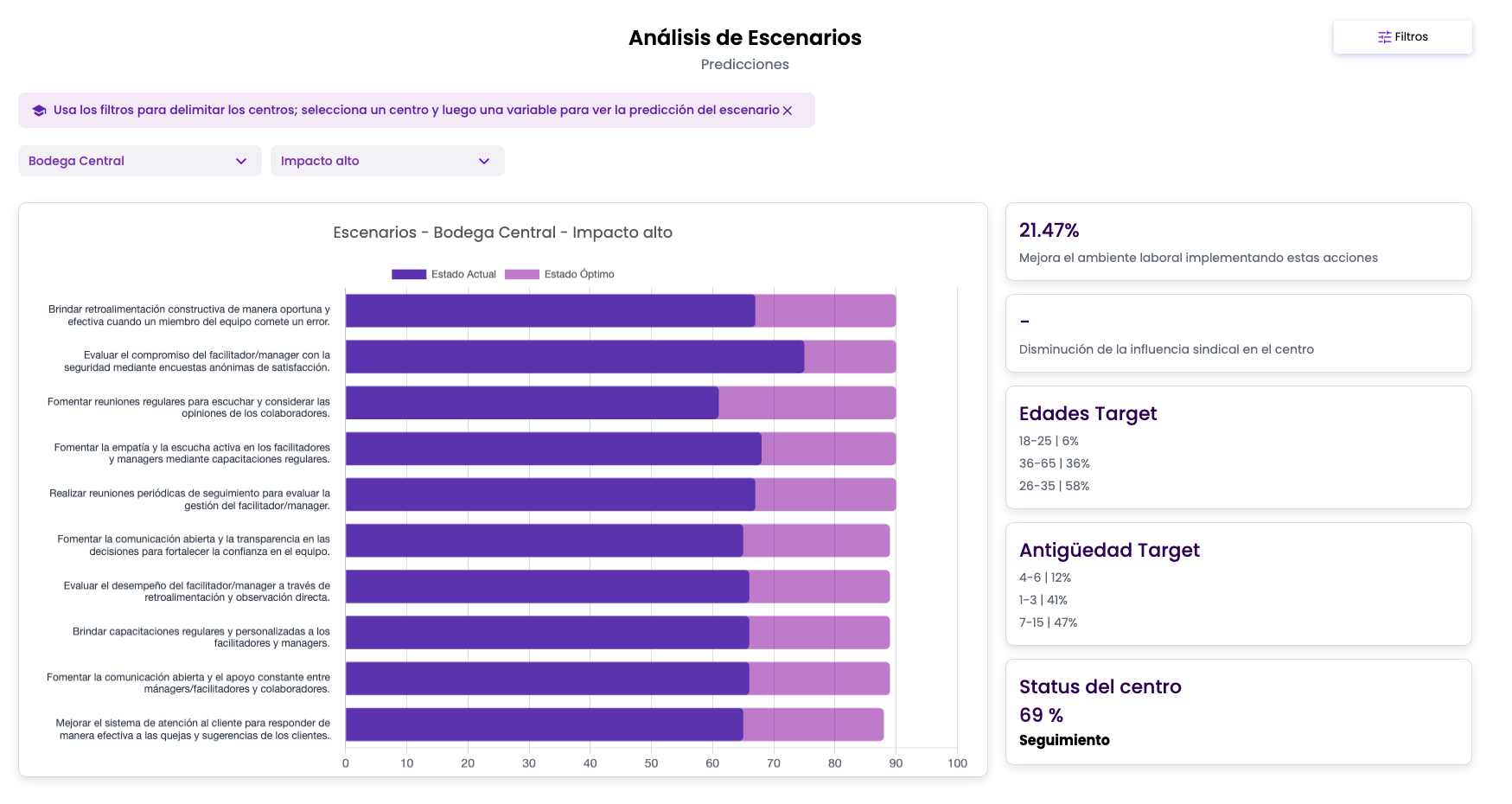Open the 21.47% mejora ambiente laboral card
Image resolution: width=1512 pixels, height=804 pixels.
[x=1238, y=242]
